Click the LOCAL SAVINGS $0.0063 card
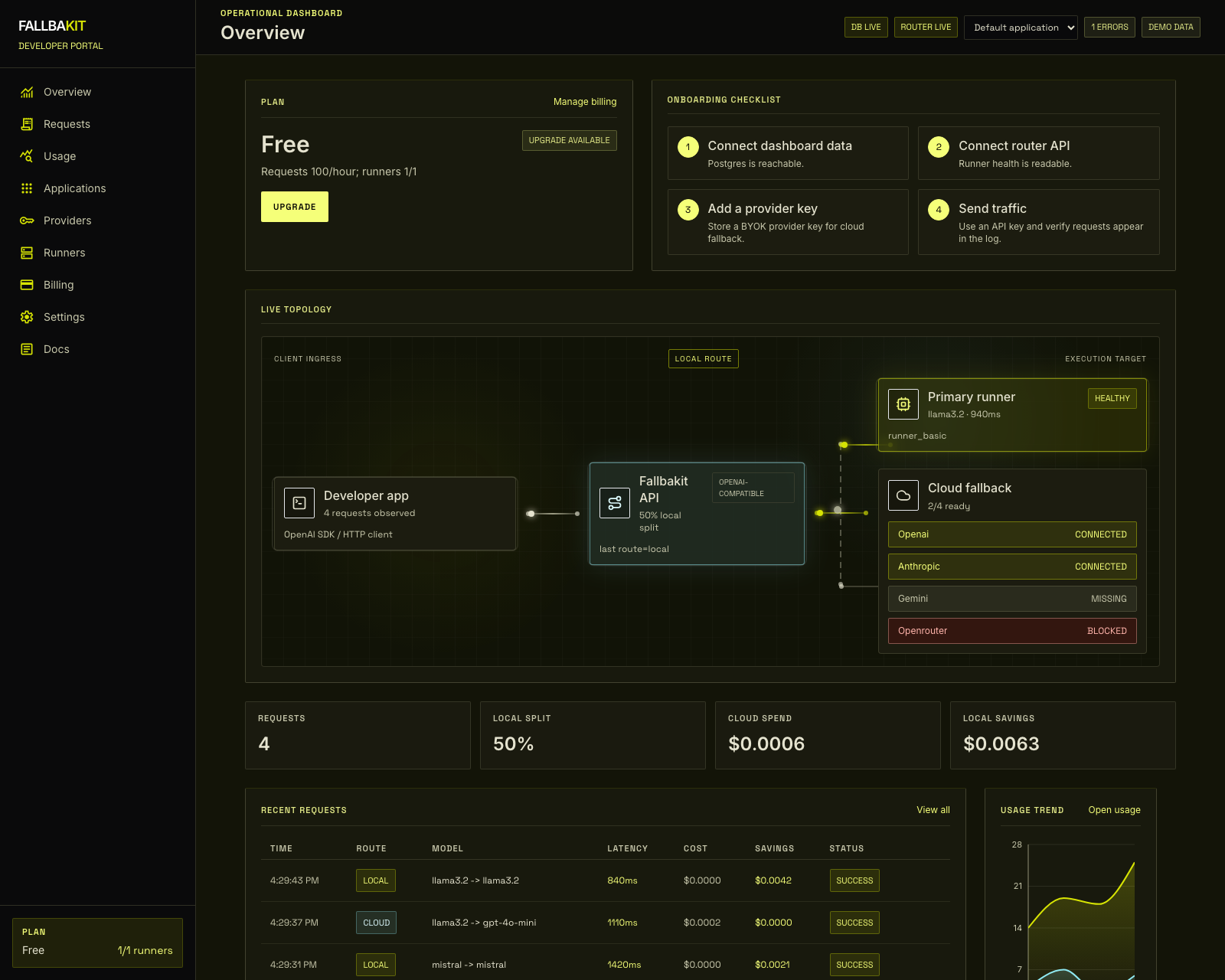The height and width of the screenshot is (980, 1225). [1063, 735]
